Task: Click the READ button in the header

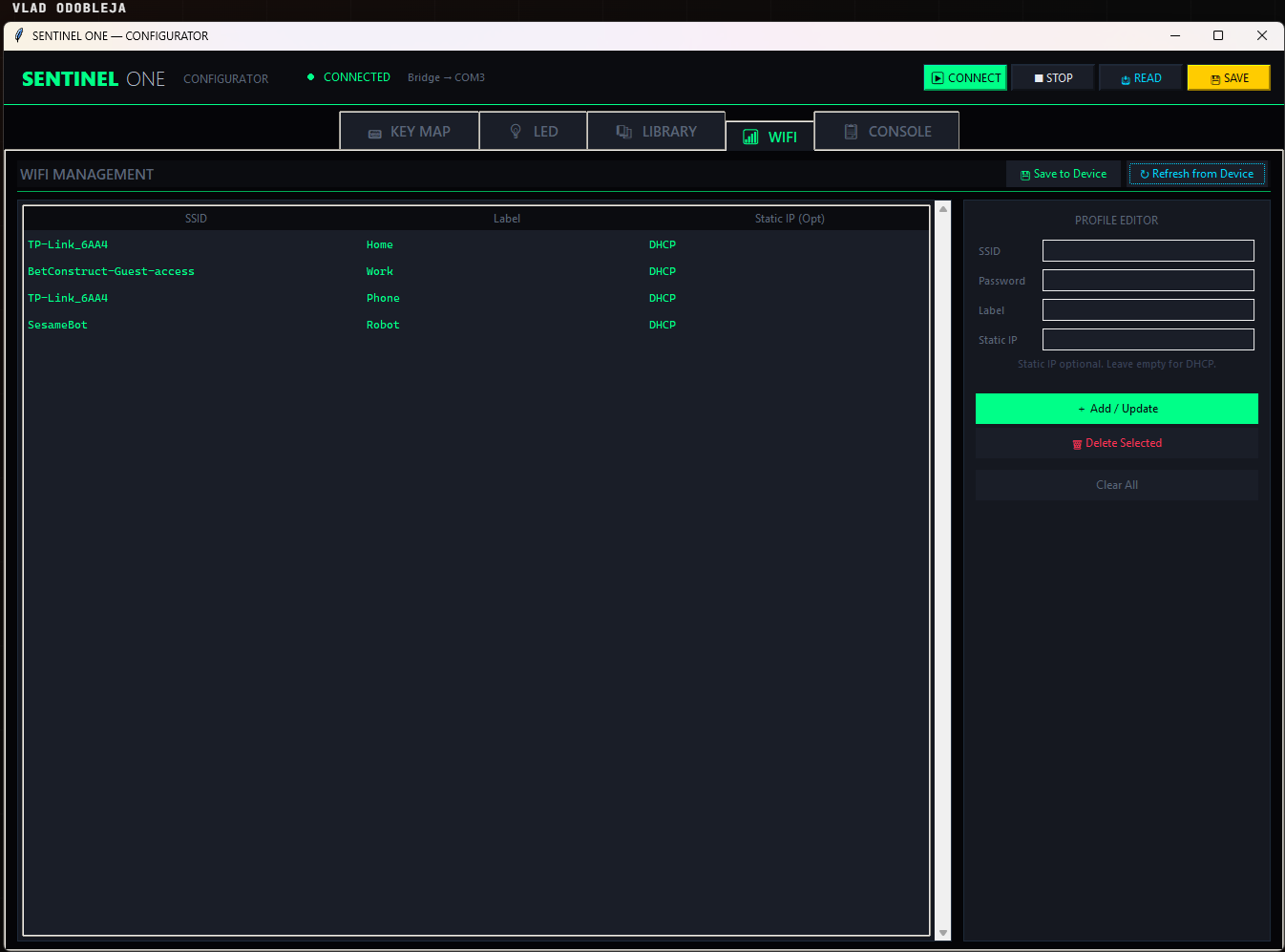Action: tap(1141, 78)
